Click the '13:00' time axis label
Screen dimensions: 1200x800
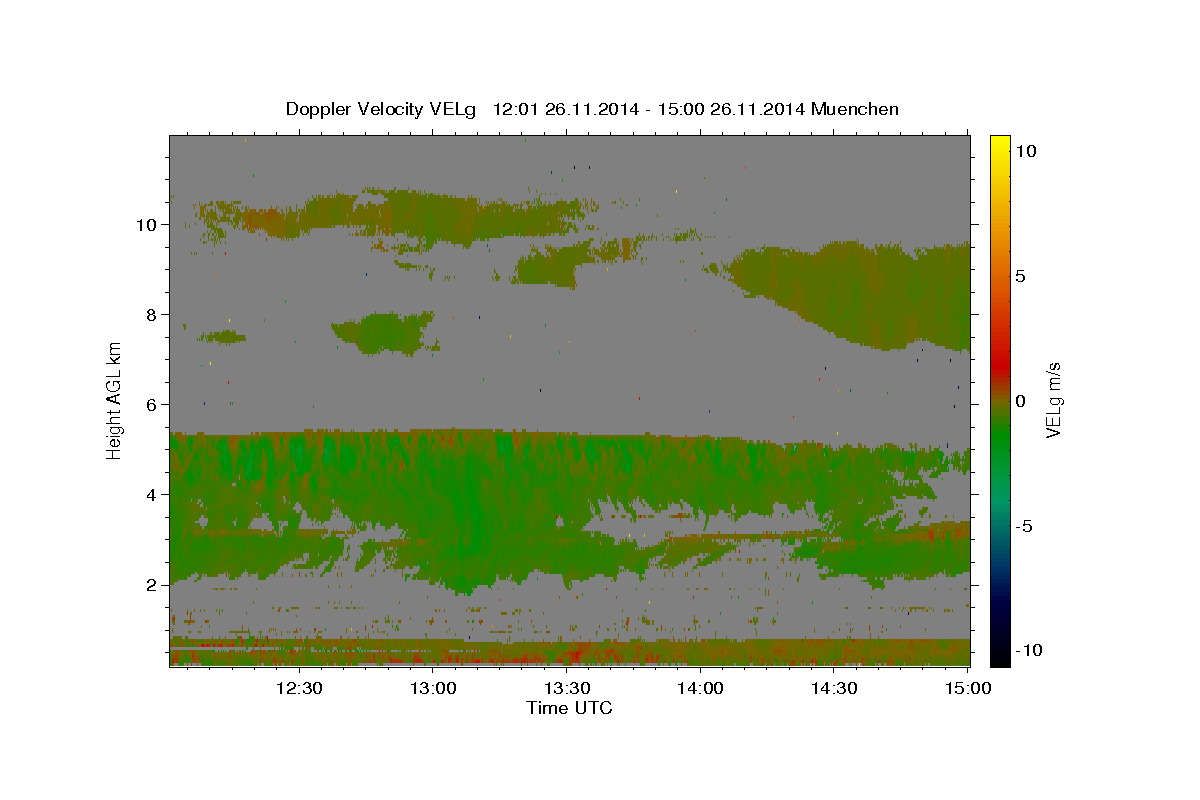click(x=433, y=688)
